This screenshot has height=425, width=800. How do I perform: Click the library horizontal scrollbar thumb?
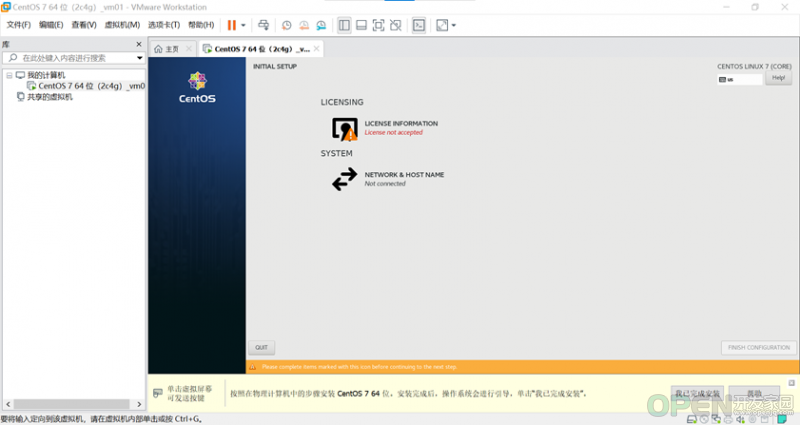[x=71, y=404]
